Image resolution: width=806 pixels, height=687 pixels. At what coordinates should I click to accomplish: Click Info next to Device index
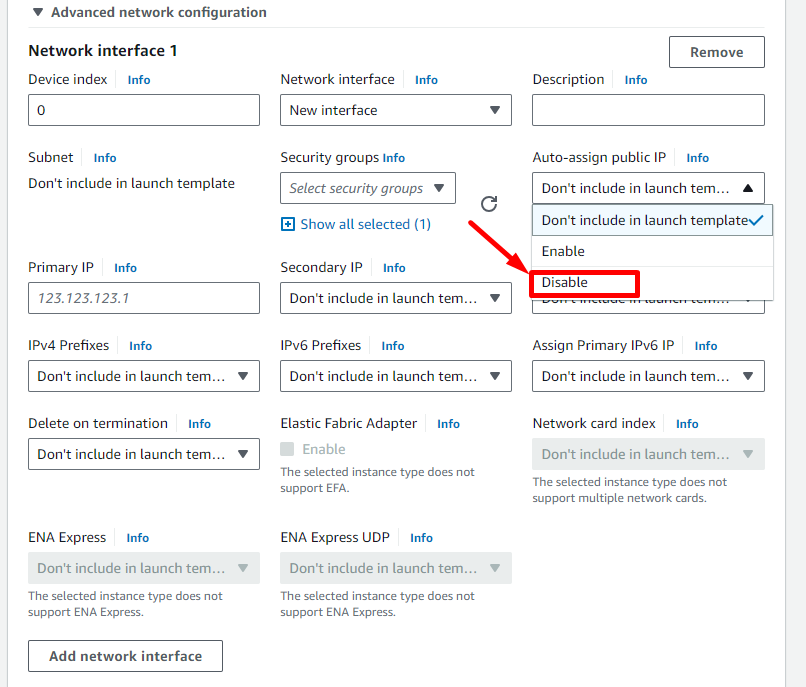click(139, 80)
